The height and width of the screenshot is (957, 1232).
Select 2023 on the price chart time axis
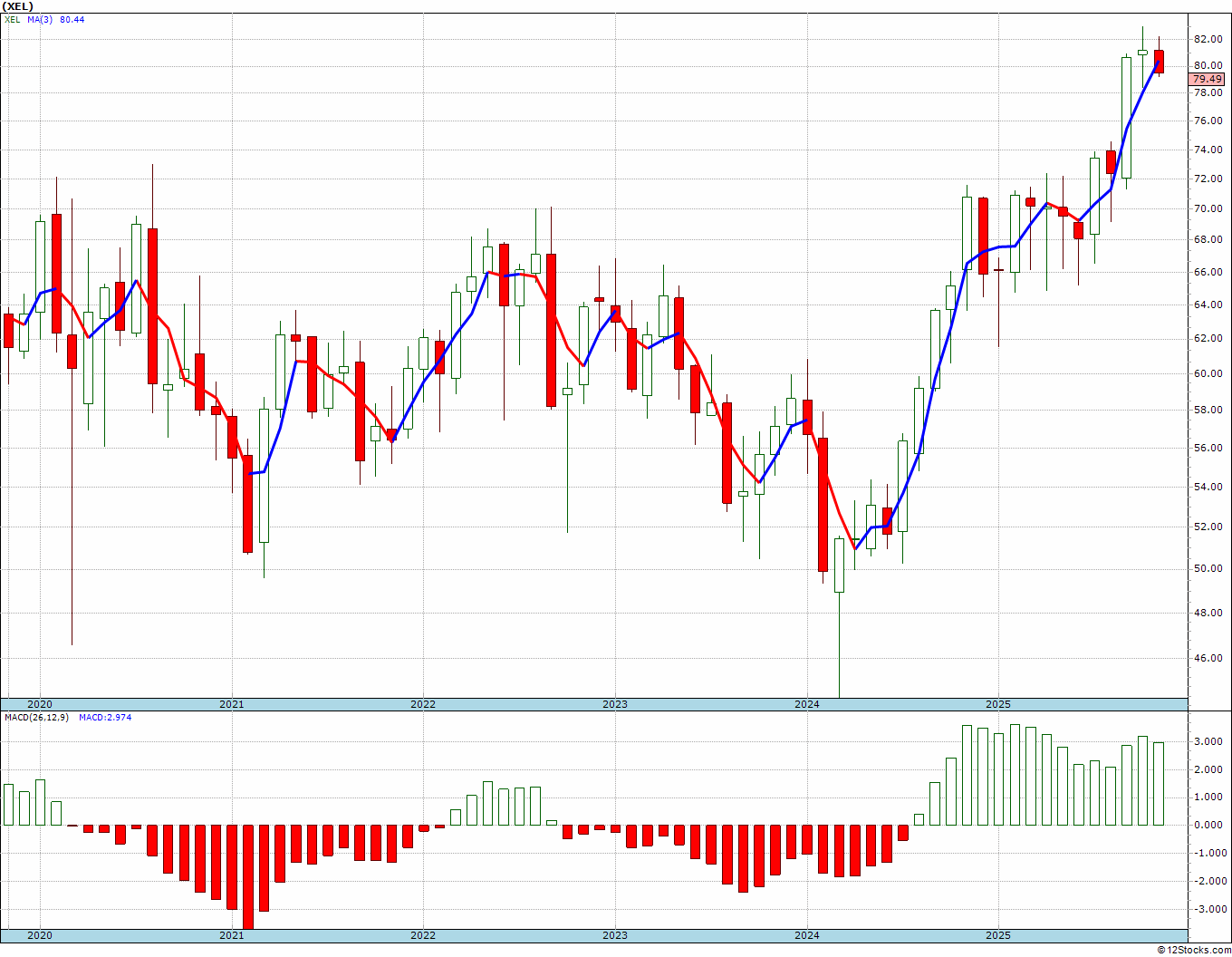pyautogui.click(x=615, y=704)
